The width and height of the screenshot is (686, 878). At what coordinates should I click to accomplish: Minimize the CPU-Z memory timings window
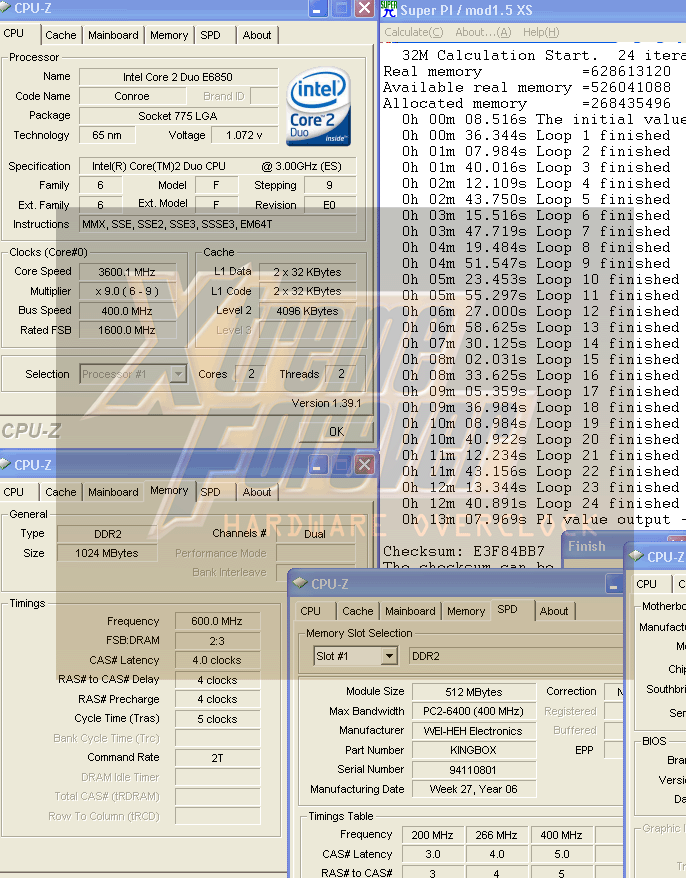click(317, 465)
